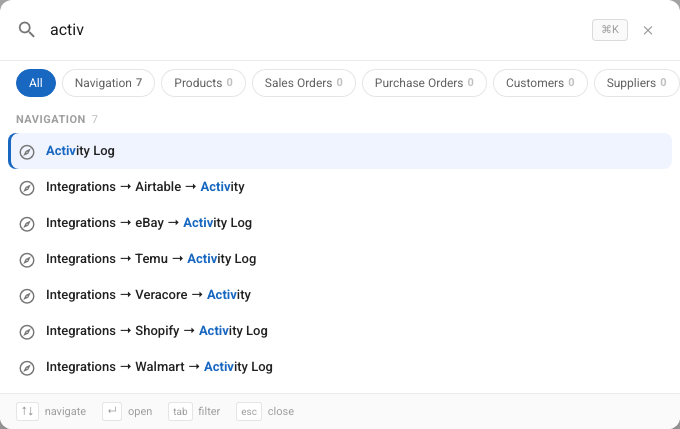680x429 pixels.
Task: Filter results by Products
Action: pos(203,83)
